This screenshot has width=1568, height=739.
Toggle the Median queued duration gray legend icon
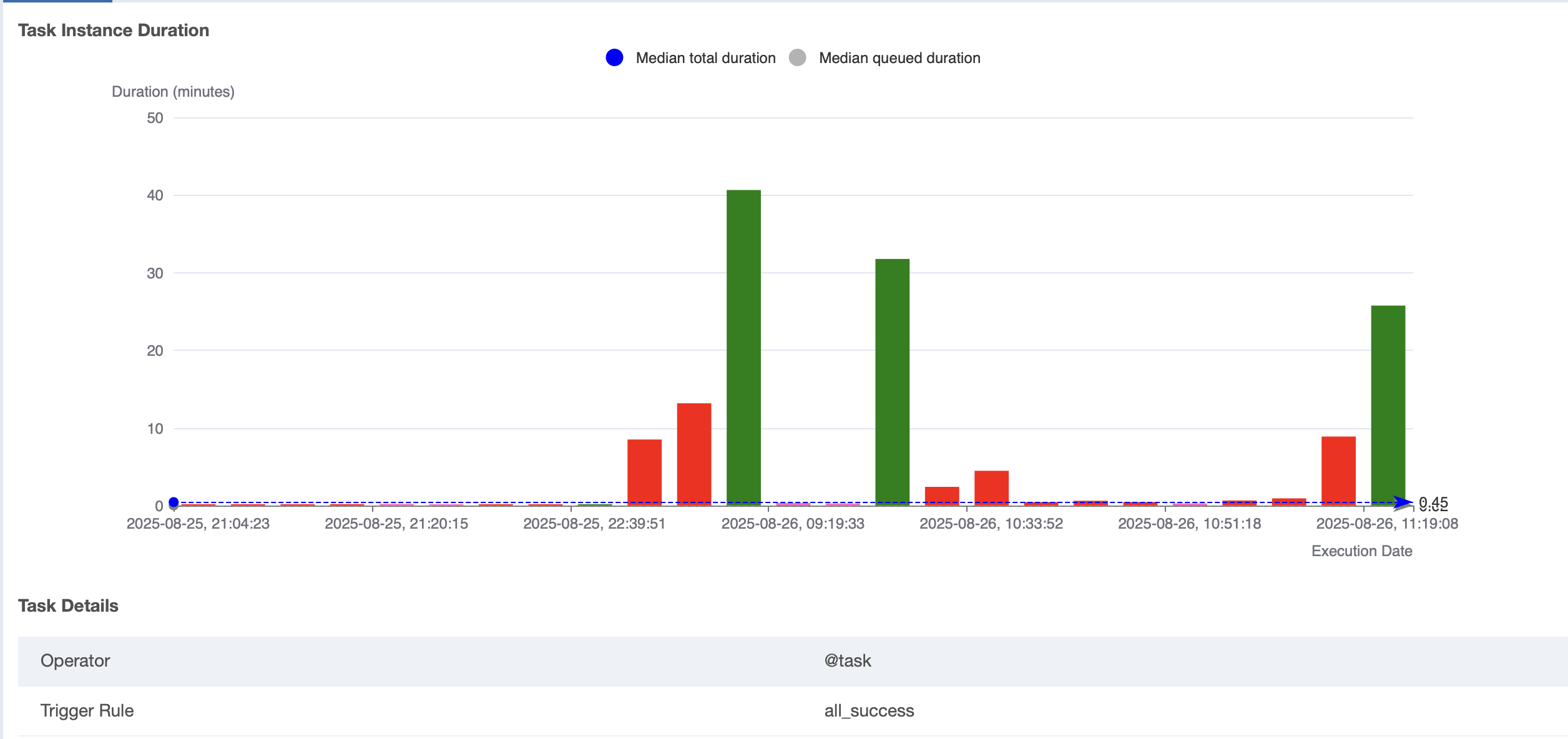797,58
